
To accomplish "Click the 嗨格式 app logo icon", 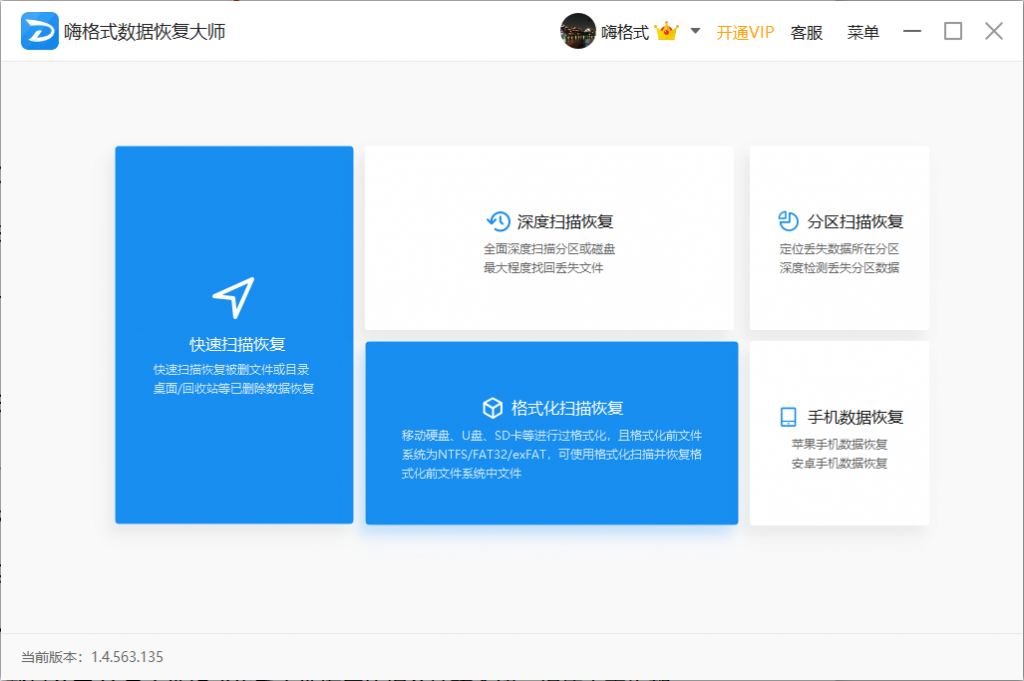I will tap(39, 31).
